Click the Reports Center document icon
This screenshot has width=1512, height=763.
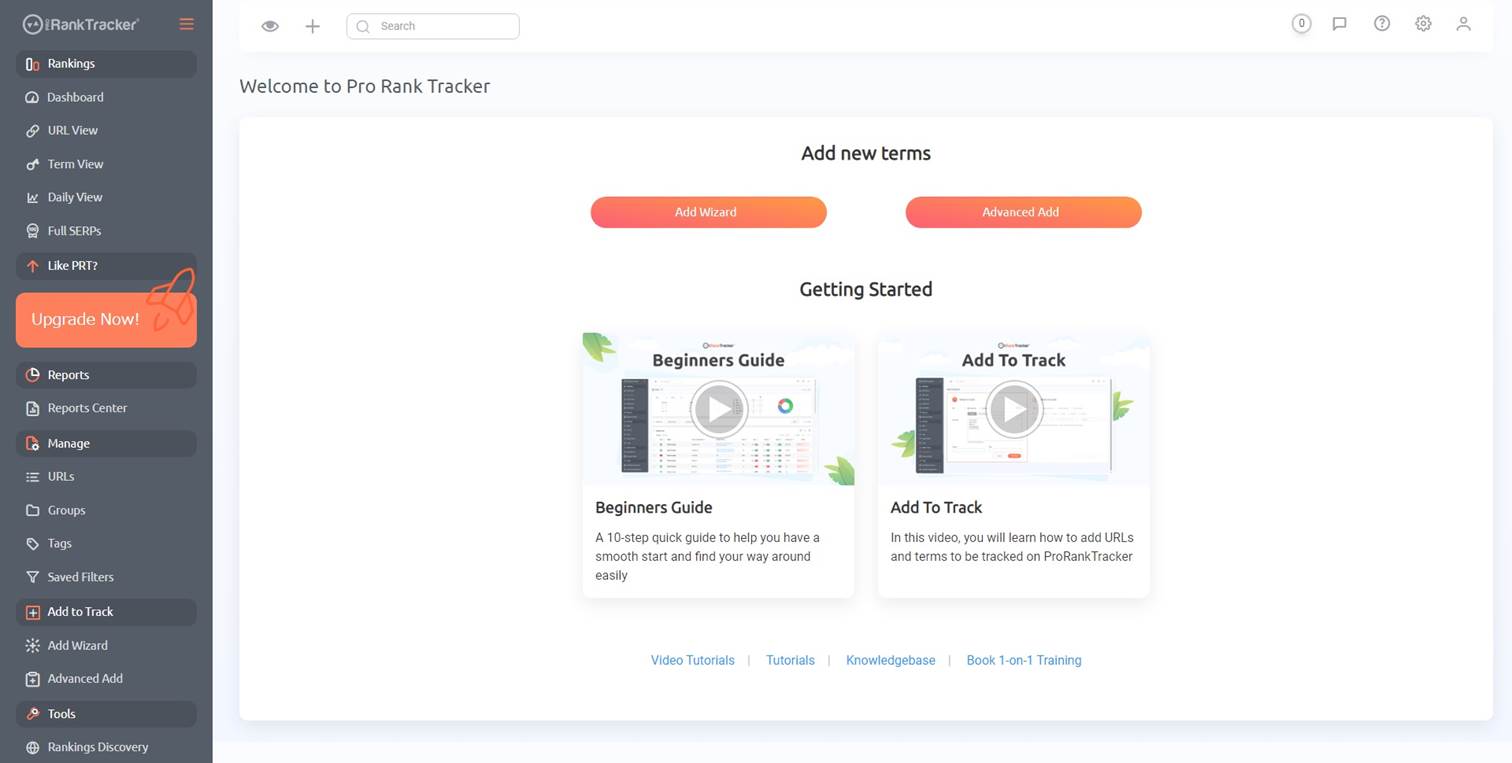click(33, 408)
